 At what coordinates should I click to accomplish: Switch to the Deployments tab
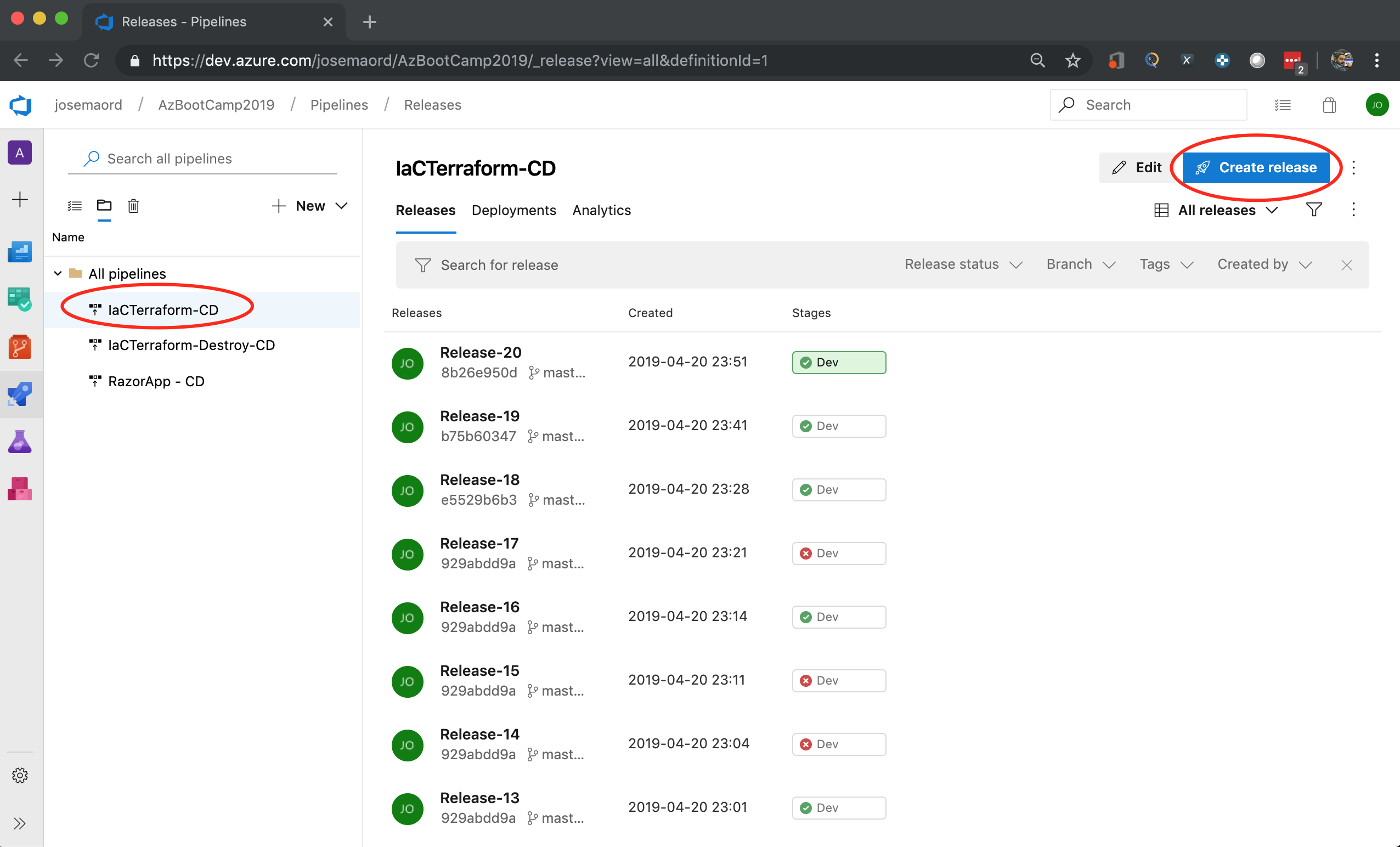click(513, 210)
